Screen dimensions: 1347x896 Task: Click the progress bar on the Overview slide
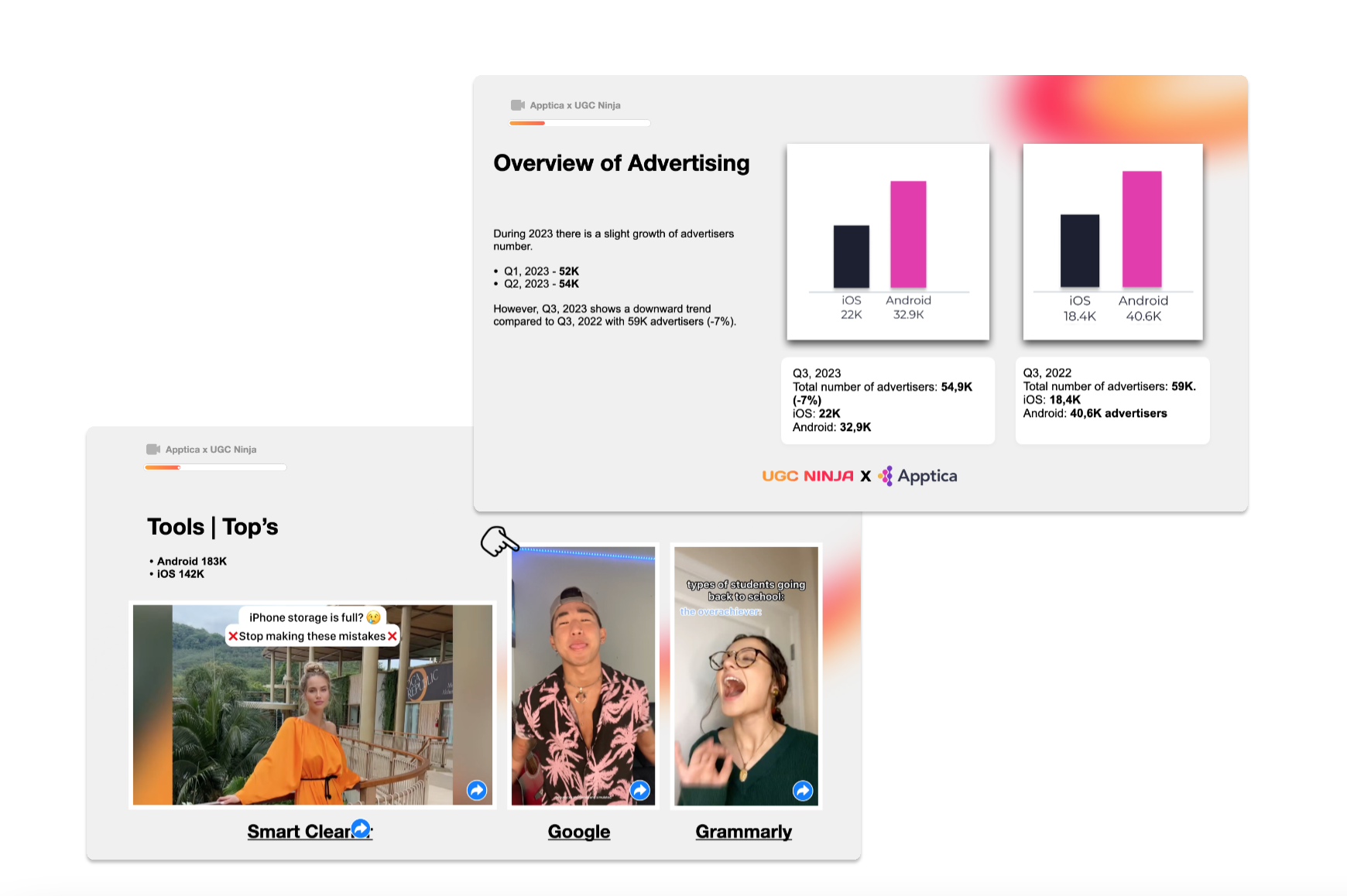pyautogui.click(x=580, y=123)
